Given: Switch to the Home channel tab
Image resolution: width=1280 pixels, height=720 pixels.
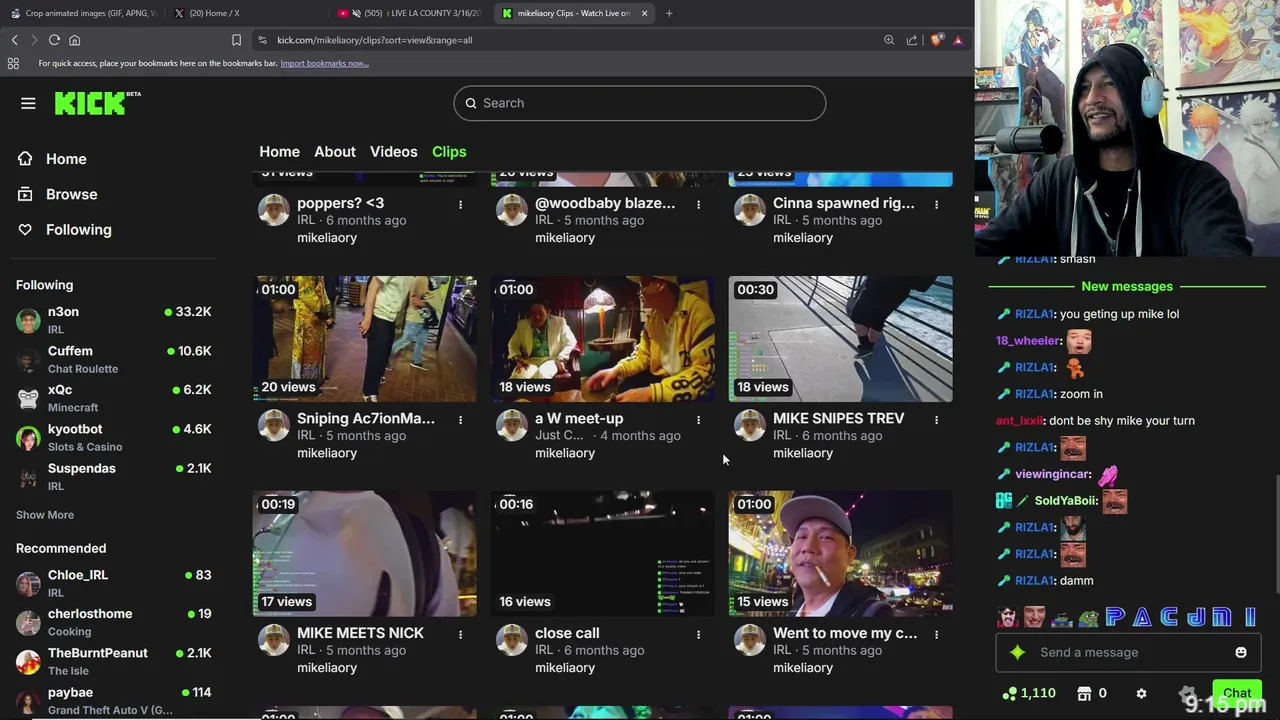Looking at the screenshot, I should [x=279, y=152].
